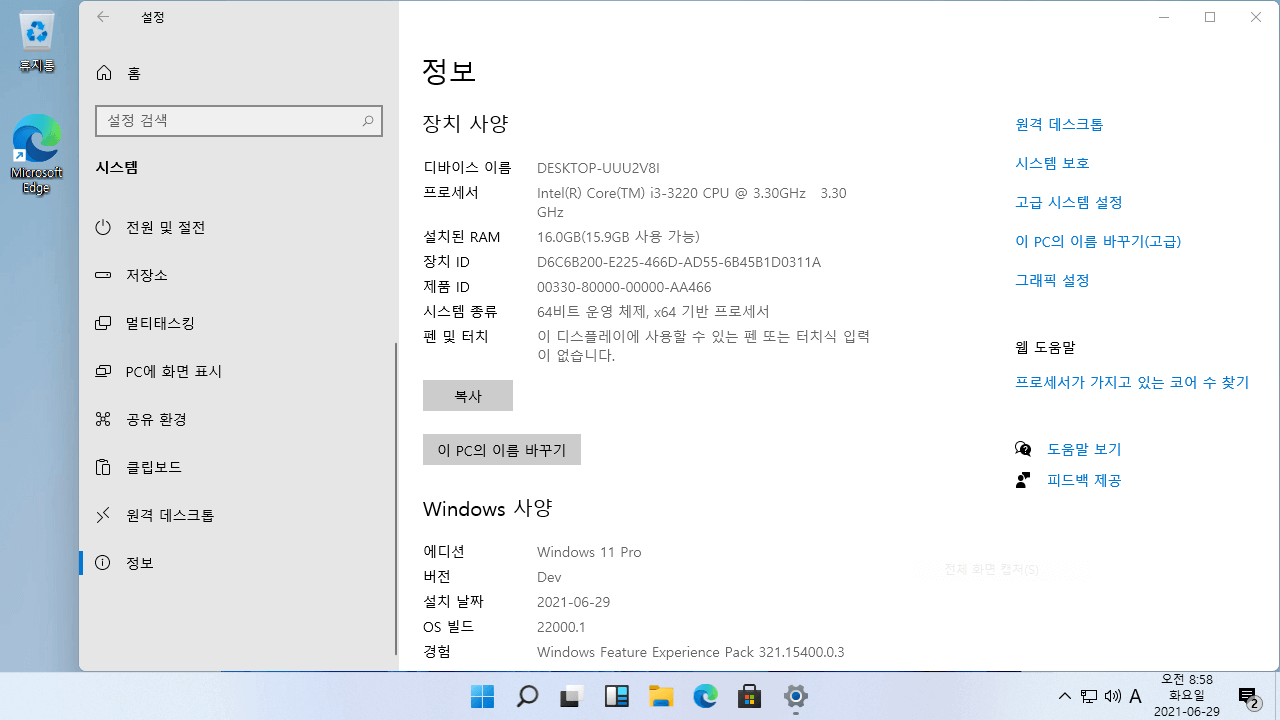Click the device name DESKTOP-UUU2V8I
This screenshot has width=1280, height=720.
click(598, 168)
